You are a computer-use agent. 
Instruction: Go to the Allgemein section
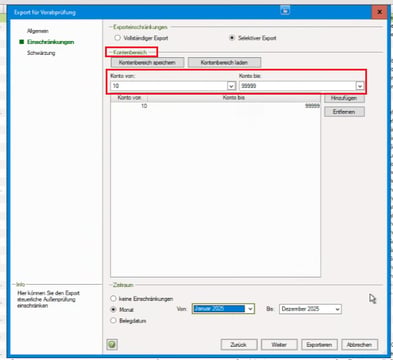pyautogui.click(x=38, y=31)
